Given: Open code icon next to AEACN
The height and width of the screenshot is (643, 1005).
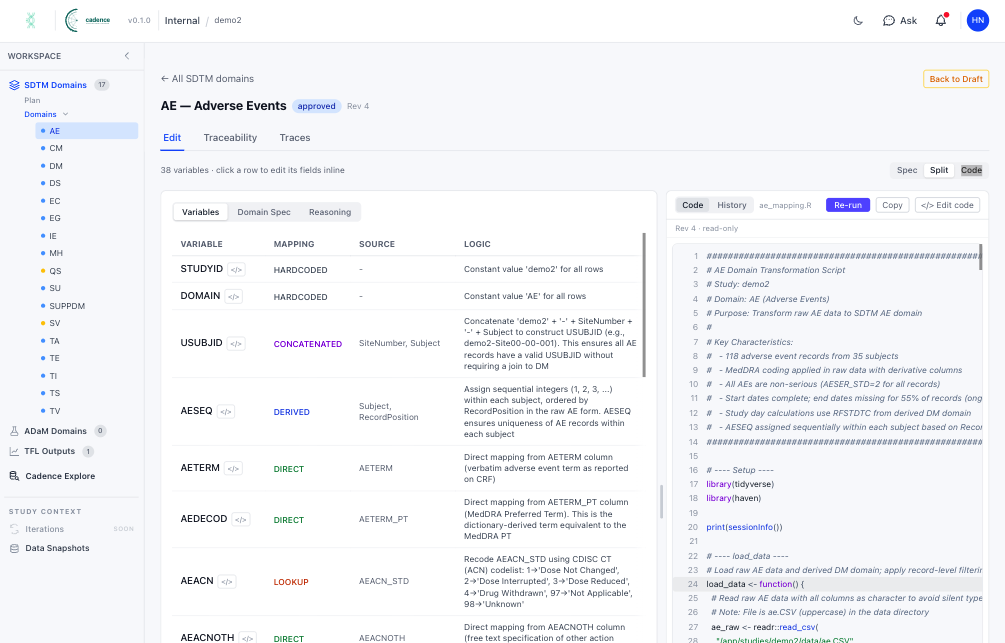Looking at the screenshot, I should [227, 581].
